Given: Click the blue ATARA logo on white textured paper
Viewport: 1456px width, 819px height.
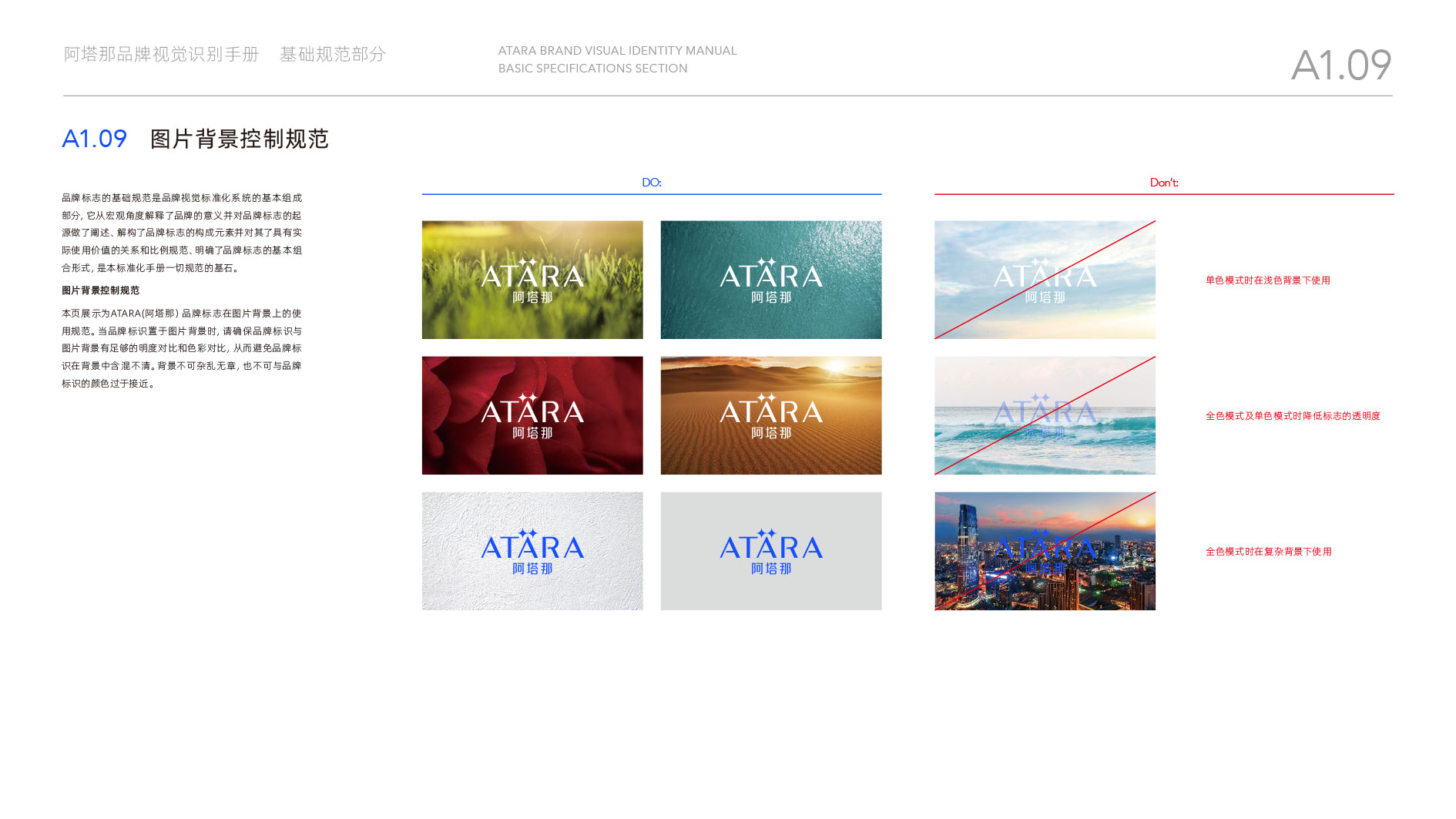Looking at the screenshot, I should pos(532,552).
